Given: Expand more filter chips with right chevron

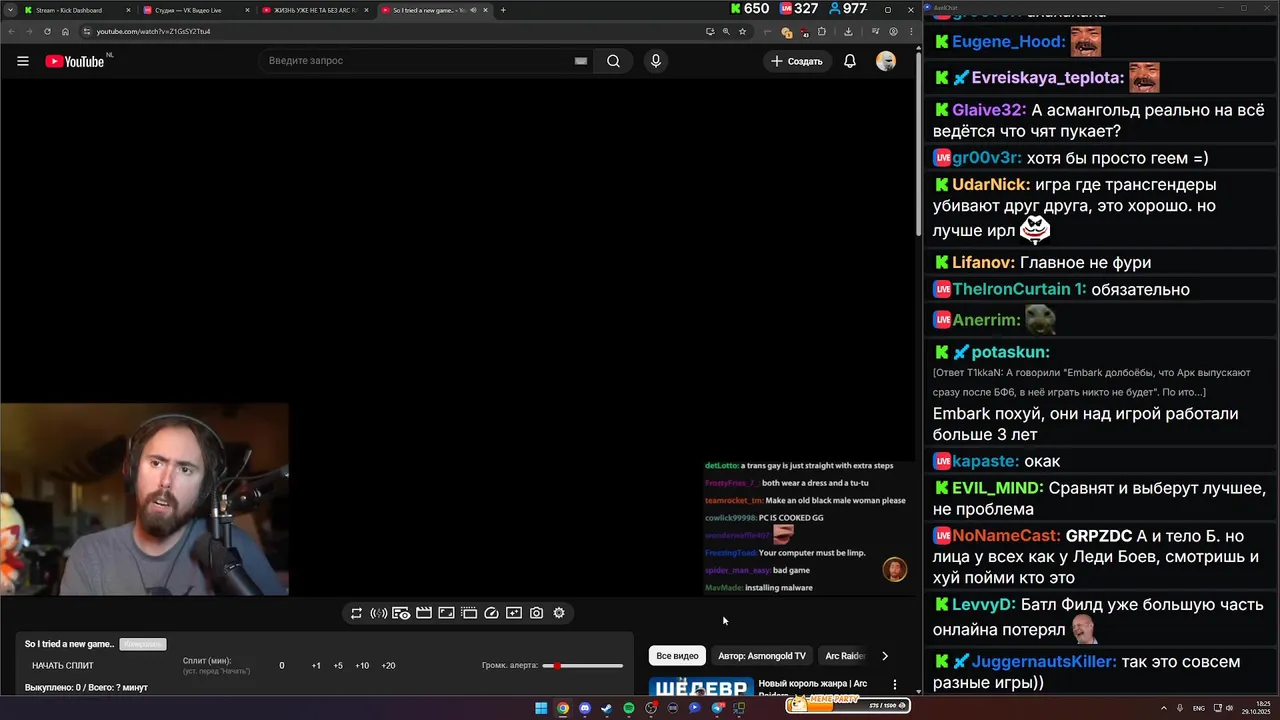Looking at the screenshot, I should click(x=885, y=656).
